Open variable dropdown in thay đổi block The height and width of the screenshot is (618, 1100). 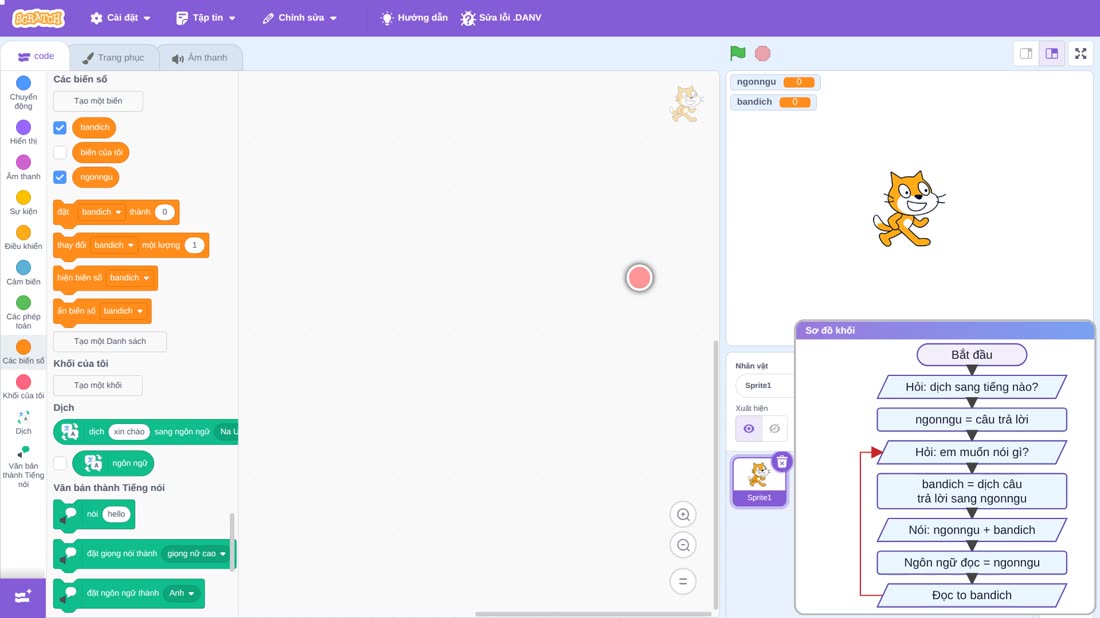pyautogui.click(x=114, y=245)
